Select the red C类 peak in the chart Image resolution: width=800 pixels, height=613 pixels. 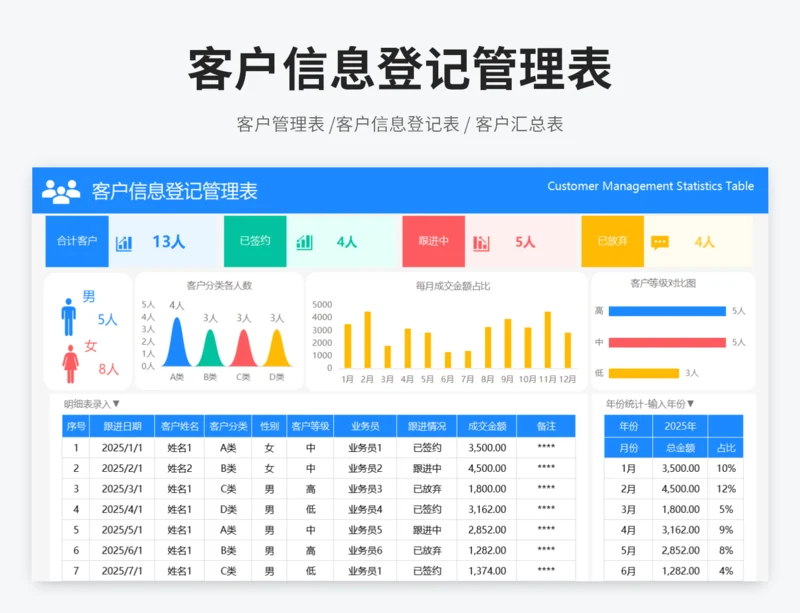(x=243, y=348)
